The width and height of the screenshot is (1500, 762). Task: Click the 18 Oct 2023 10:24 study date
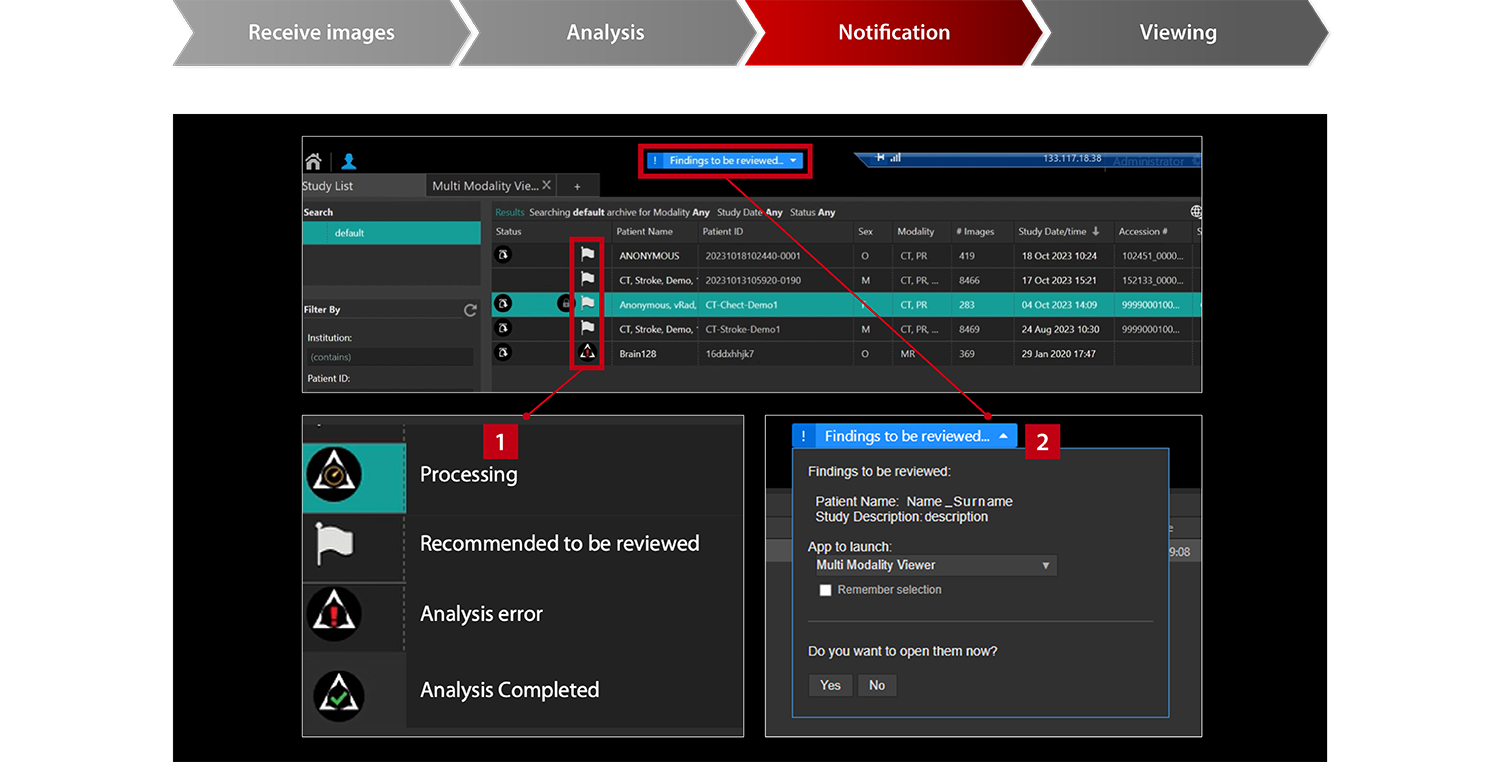(x=1058, y=255)
